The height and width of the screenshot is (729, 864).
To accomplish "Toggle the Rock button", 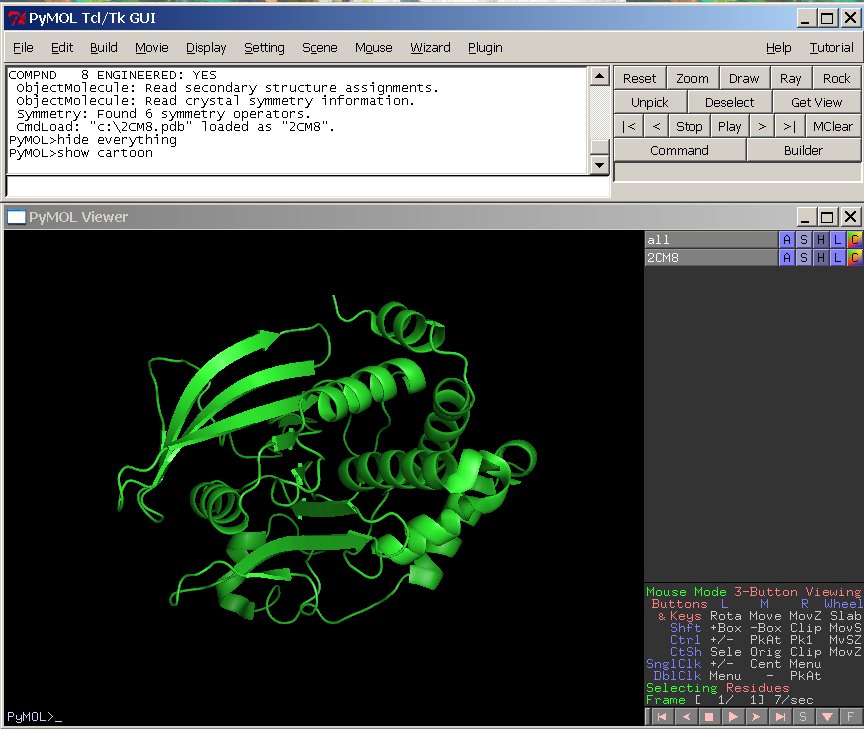I will (x=836, y=78).
